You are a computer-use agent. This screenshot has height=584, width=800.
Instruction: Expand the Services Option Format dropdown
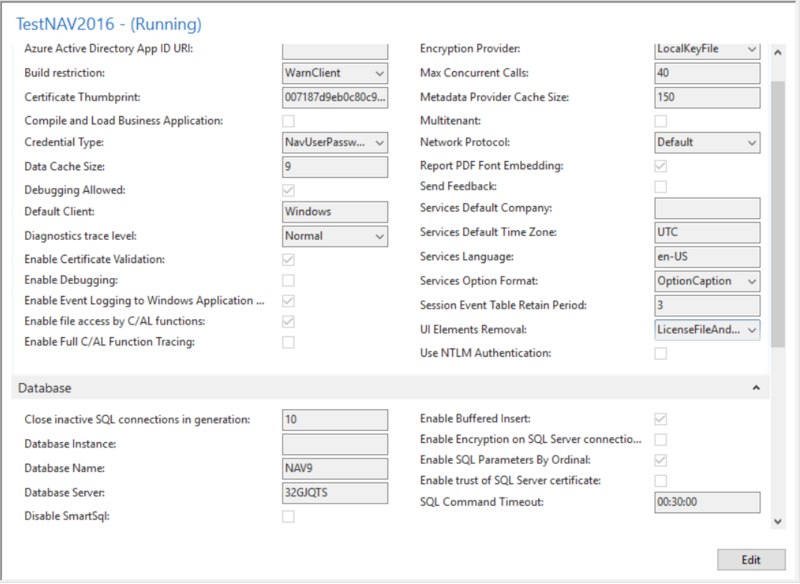[707, 282]
